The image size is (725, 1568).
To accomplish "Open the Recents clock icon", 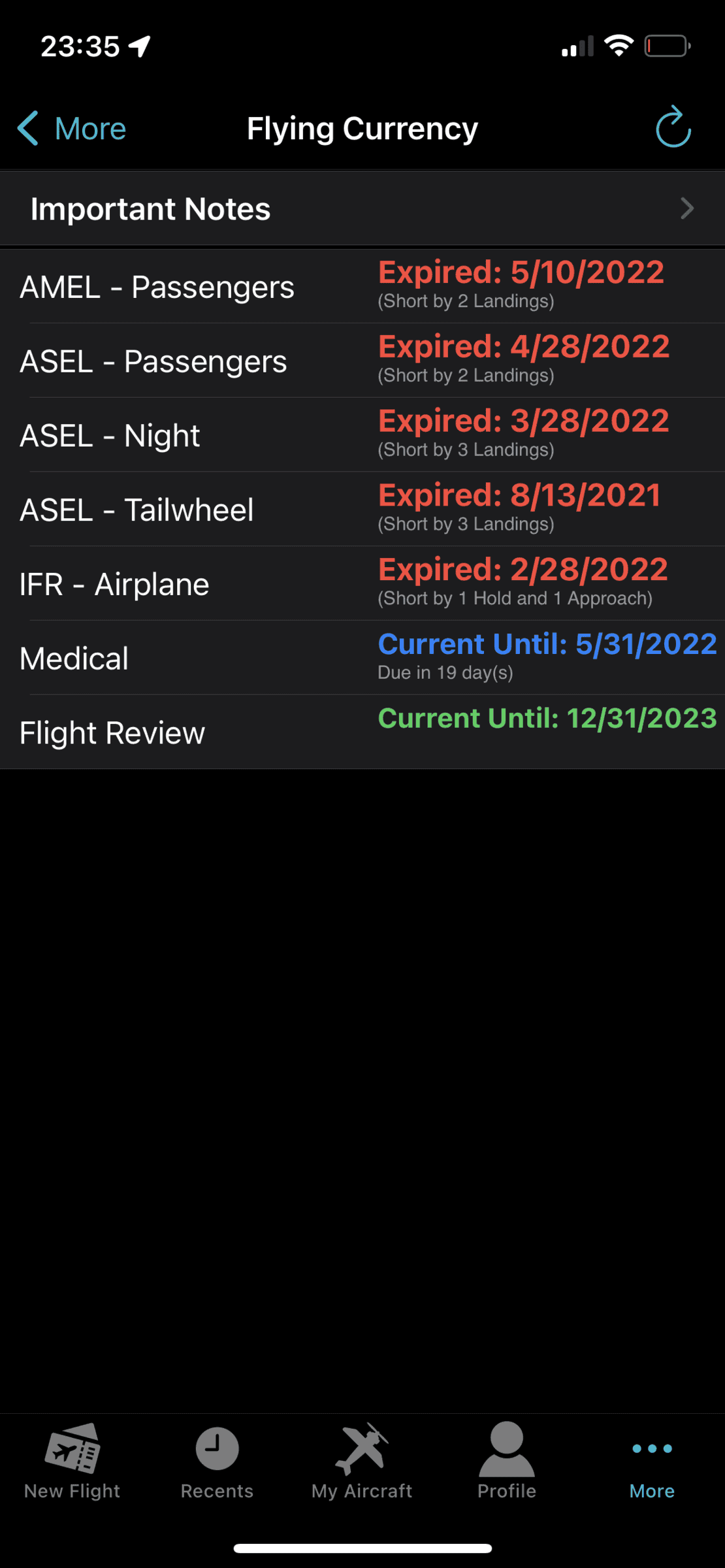I will click(217, 1448).
